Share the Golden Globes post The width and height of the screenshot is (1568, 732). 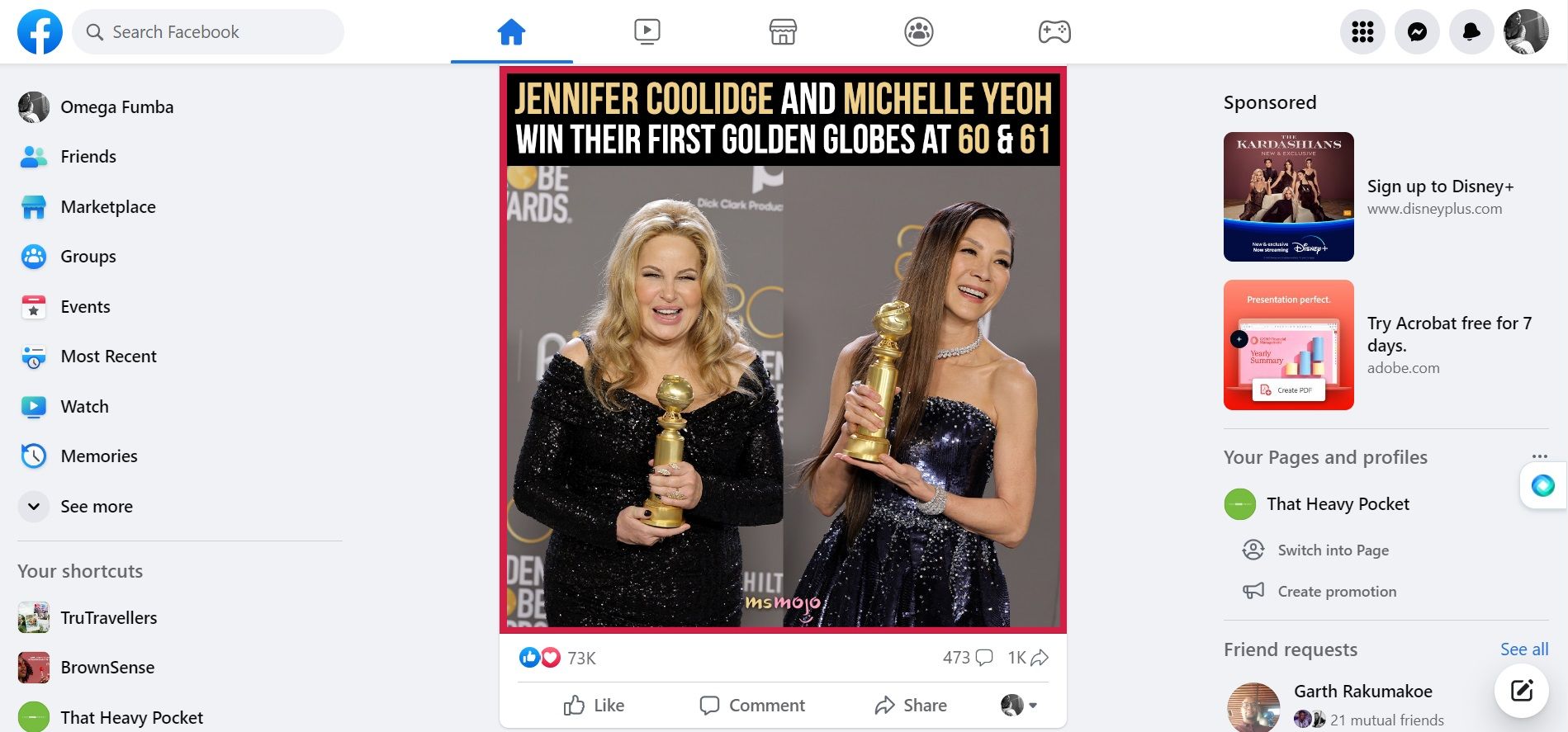tap(911, 706)
